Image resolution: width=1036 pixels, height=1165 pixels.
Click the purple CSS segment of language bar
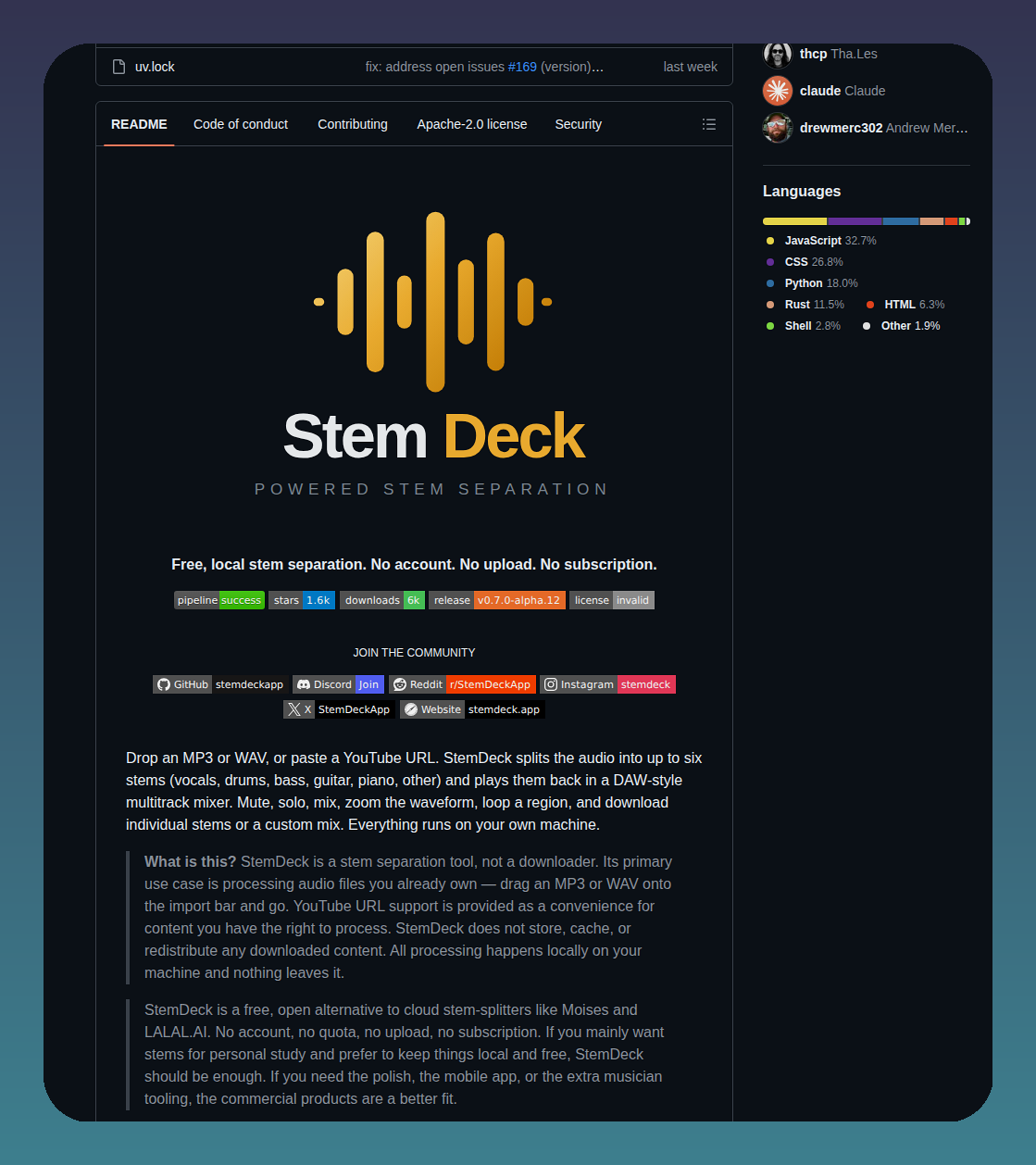(855, 221)
